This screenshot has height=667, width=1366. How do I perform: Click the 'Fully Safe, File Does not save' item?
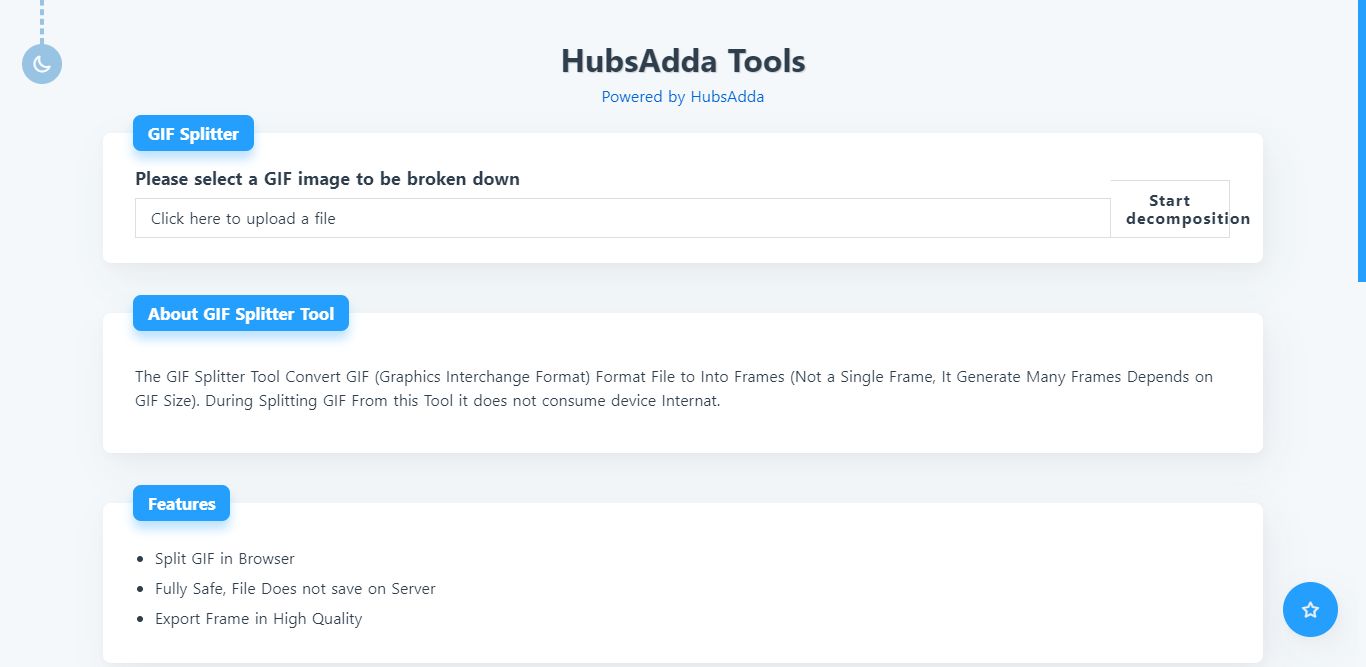pos(295,589)
